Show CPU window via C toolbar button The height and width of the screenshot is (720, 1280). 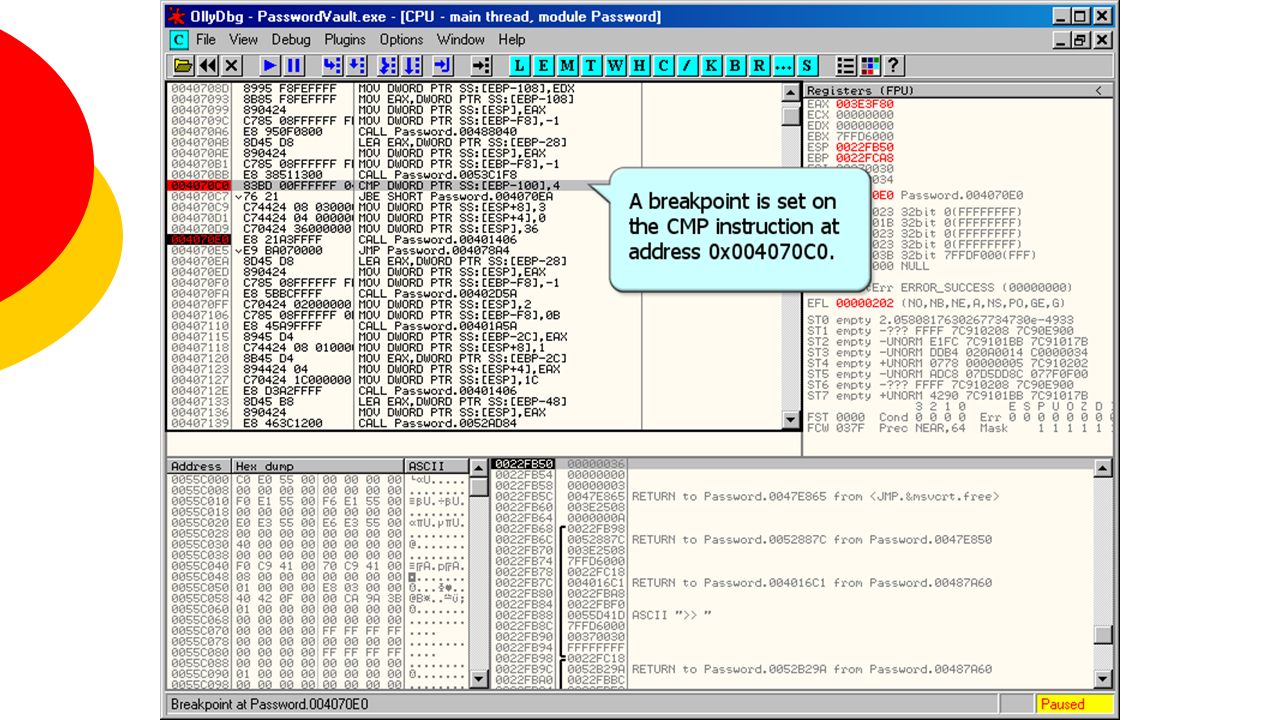coord(663,66)
